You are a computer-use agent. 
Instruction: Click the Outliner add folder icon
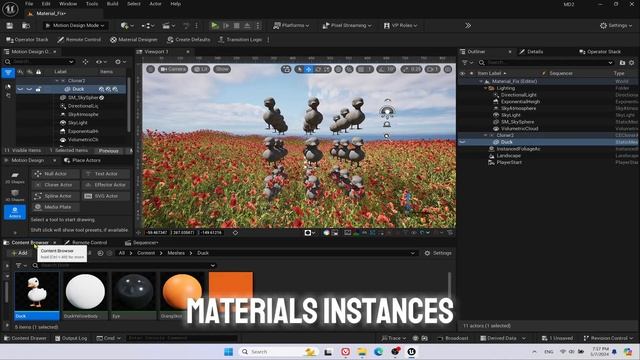tap(622, 62)
